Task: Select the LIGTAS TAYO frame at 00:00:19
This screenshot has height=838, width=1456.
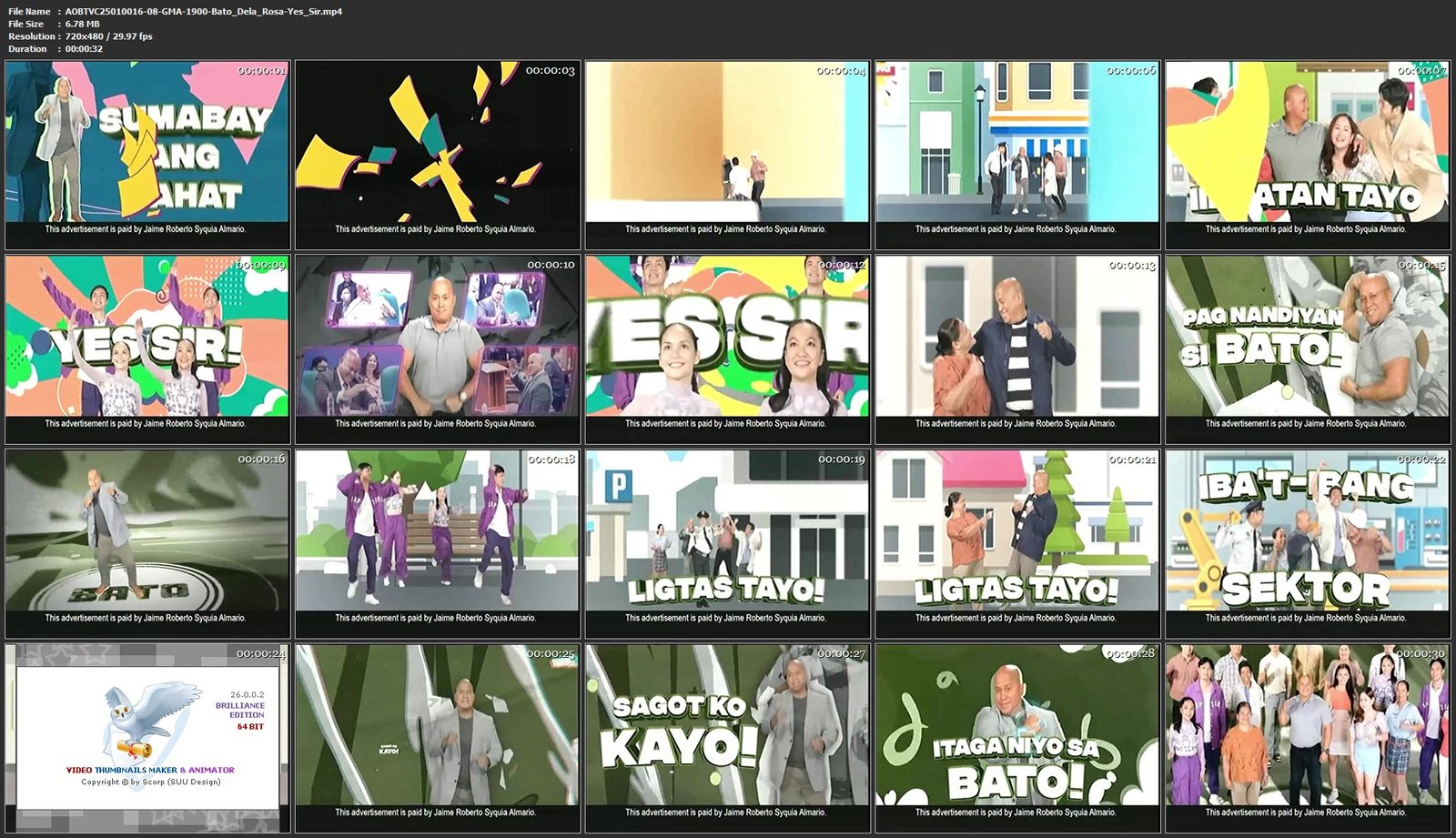Action: pyautogui.click(x=728, y=544)
